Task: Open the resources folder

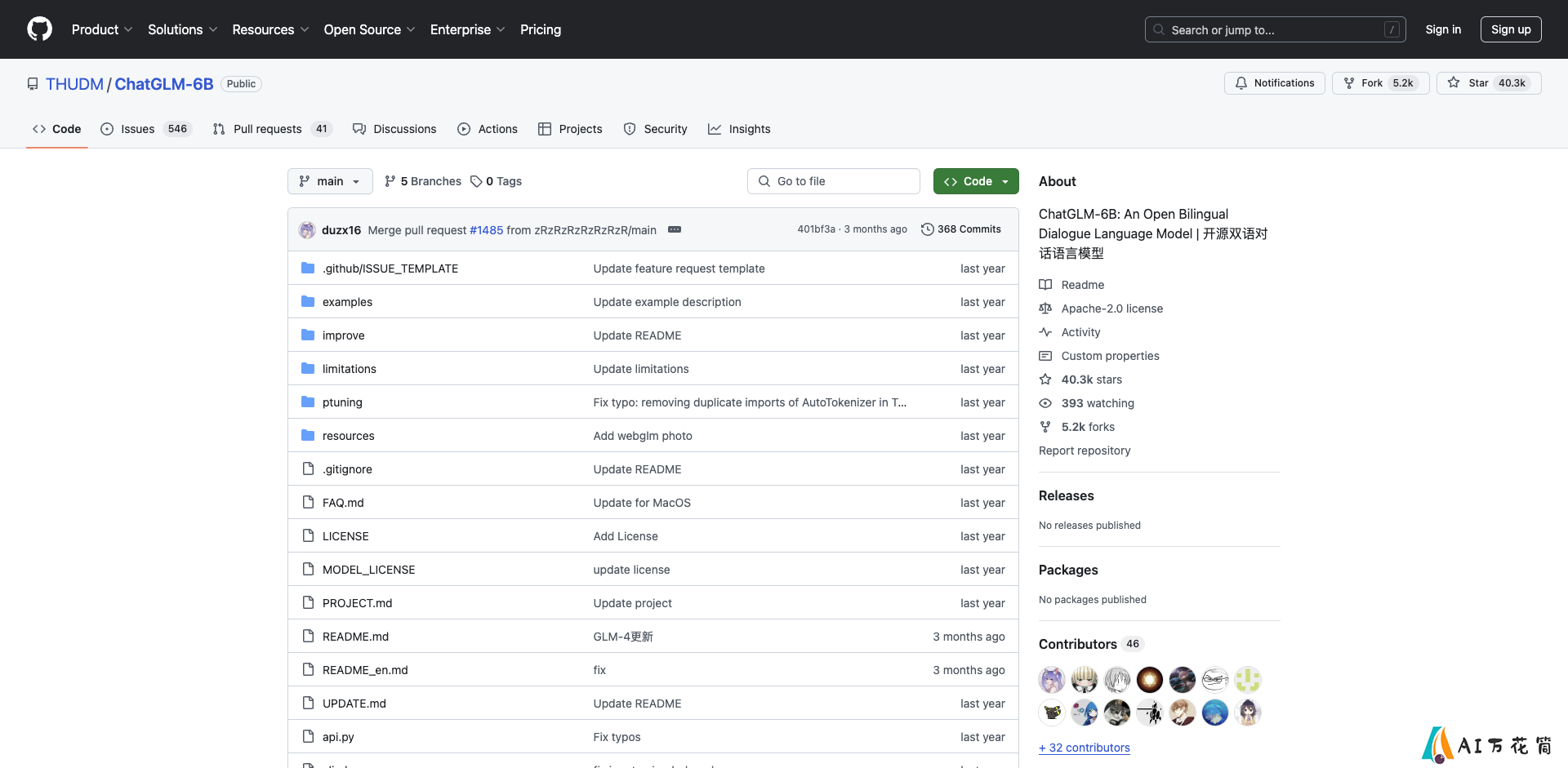Action: point(348,436)
